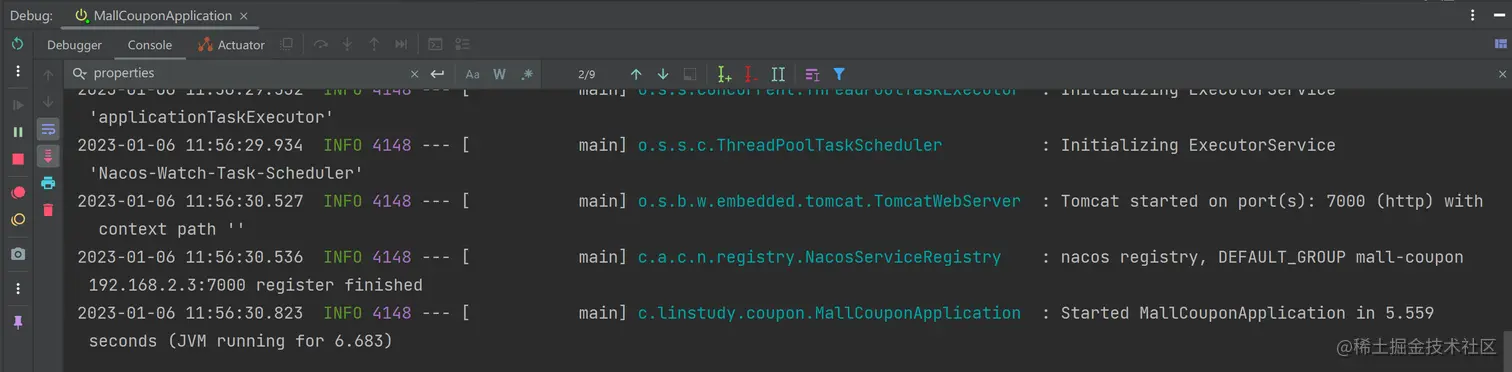Click 'c.a.c.n.registry.NacosServiceRegistry' logger text

pos(819,257)
